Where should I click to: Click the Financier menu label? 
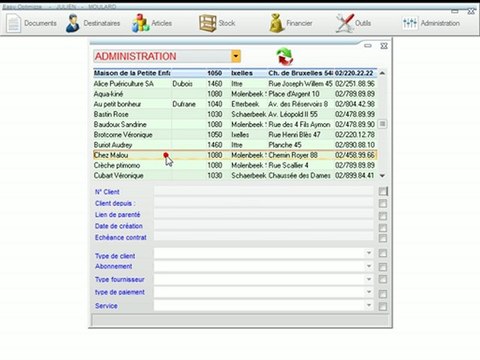pos(299,23)
